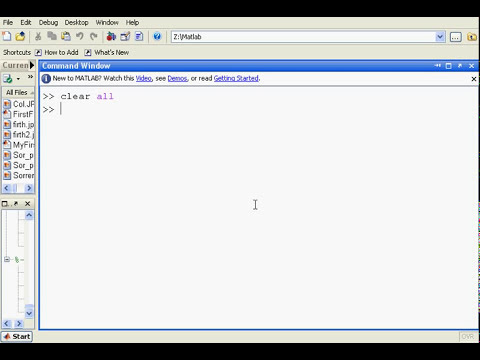Click the find files icon in Current Directory
480x360 pixels.
pyautogui.click(x=8, y=79)
